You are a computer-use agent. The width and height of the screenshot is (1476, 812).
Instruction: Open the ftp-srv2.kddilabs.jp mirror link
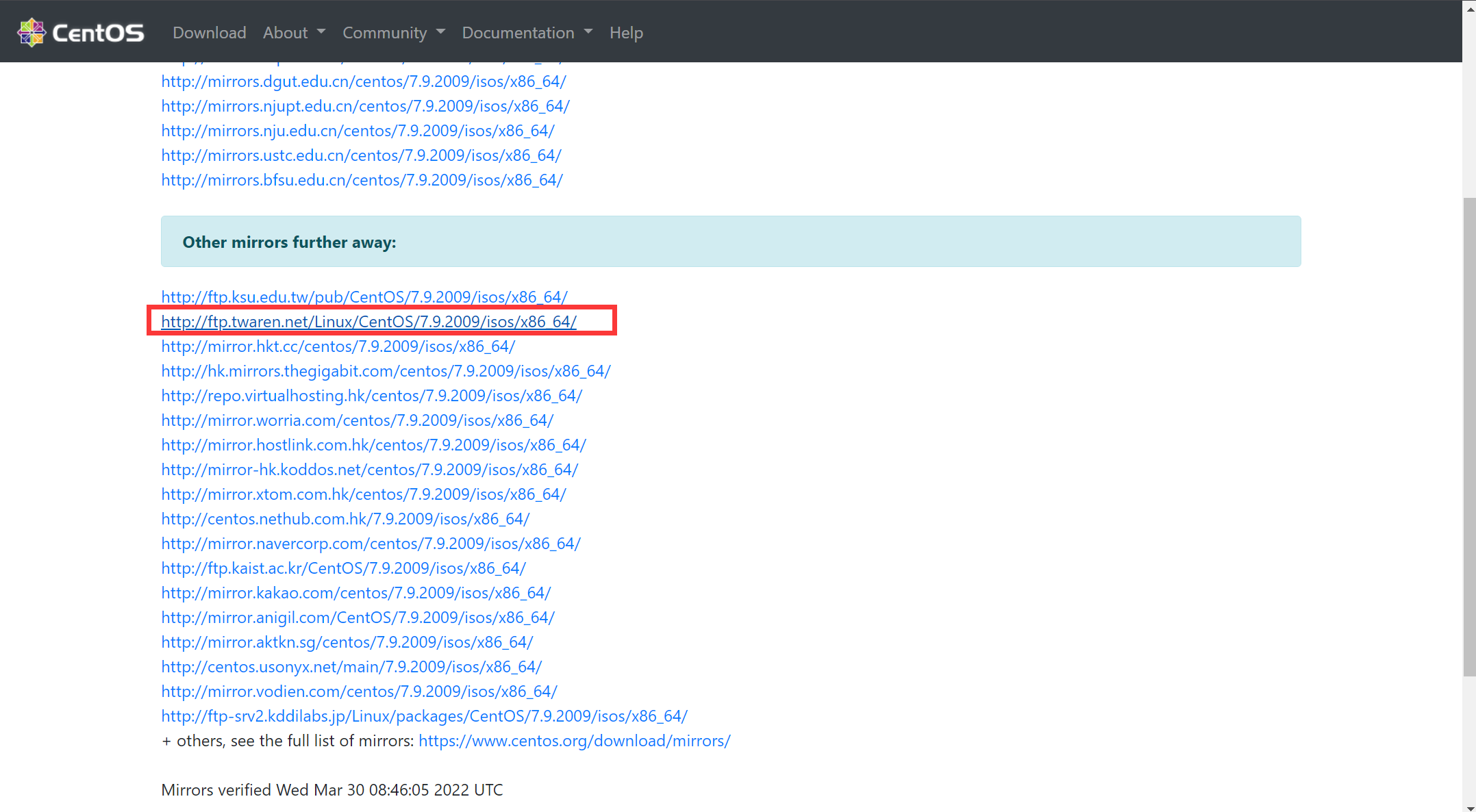pyautogui.click(x=424, y=716)
